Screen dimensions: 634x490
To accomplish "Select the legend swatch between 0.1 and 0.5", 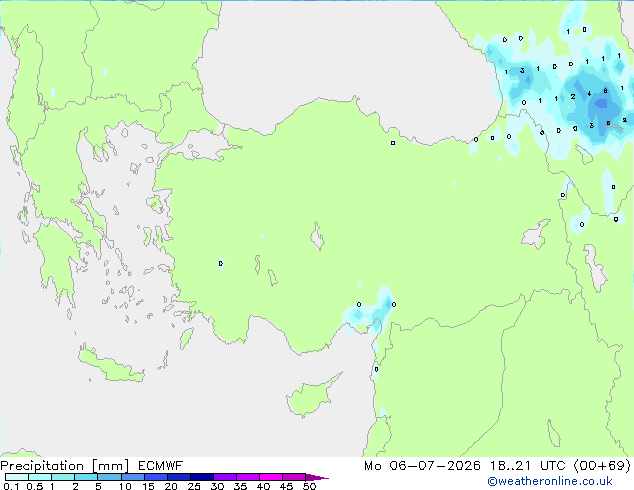I will pyautogui.click(x=17, y=477).
